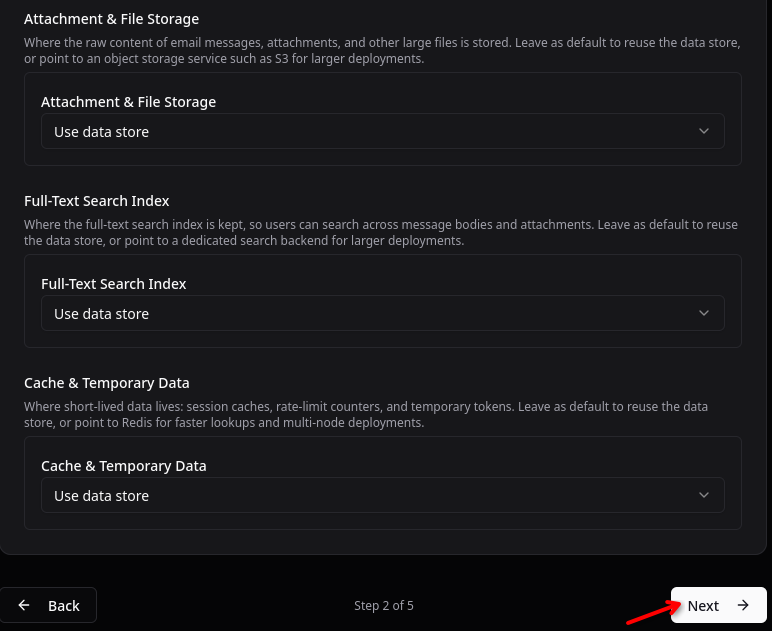Open the Attachment & File Storage combo box

382,131
